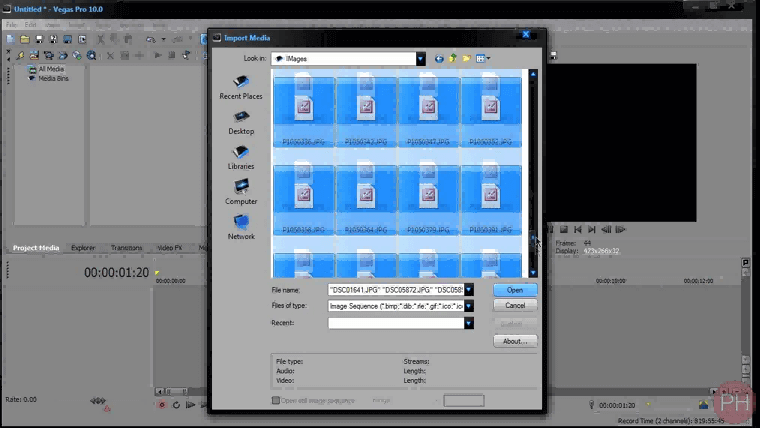Click into the File name field
760x428 pixels.
396,290
